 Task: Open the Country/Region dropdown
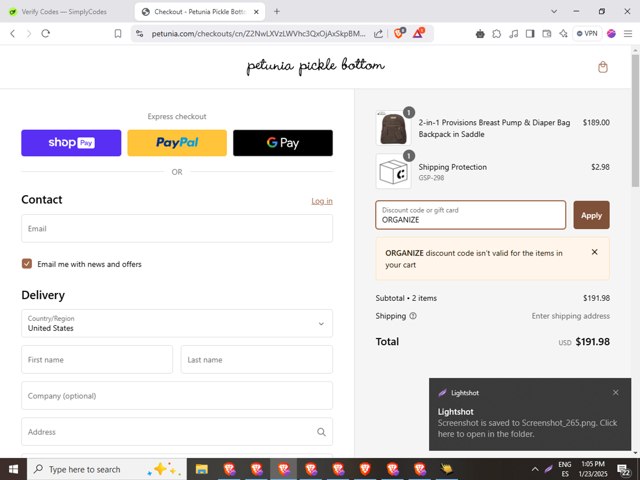click(177, 323)
